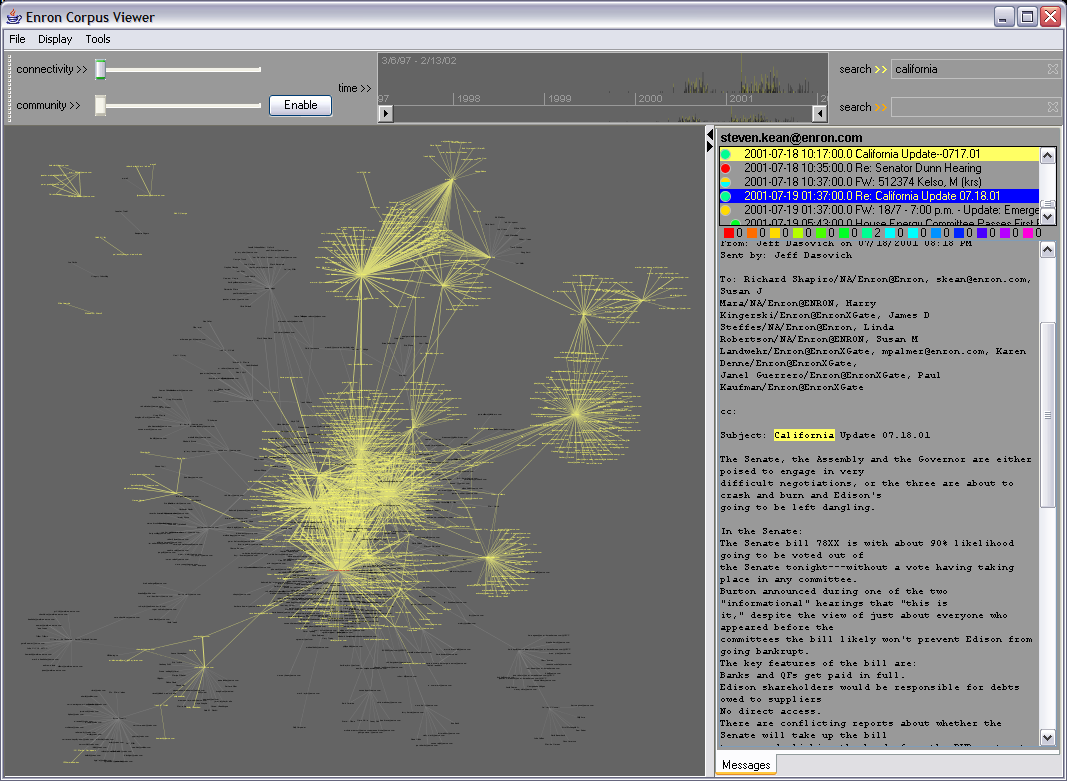Select the California Update--0717.01 message row
Viewport: 1067px width, 781px height.
click(880, 154)
